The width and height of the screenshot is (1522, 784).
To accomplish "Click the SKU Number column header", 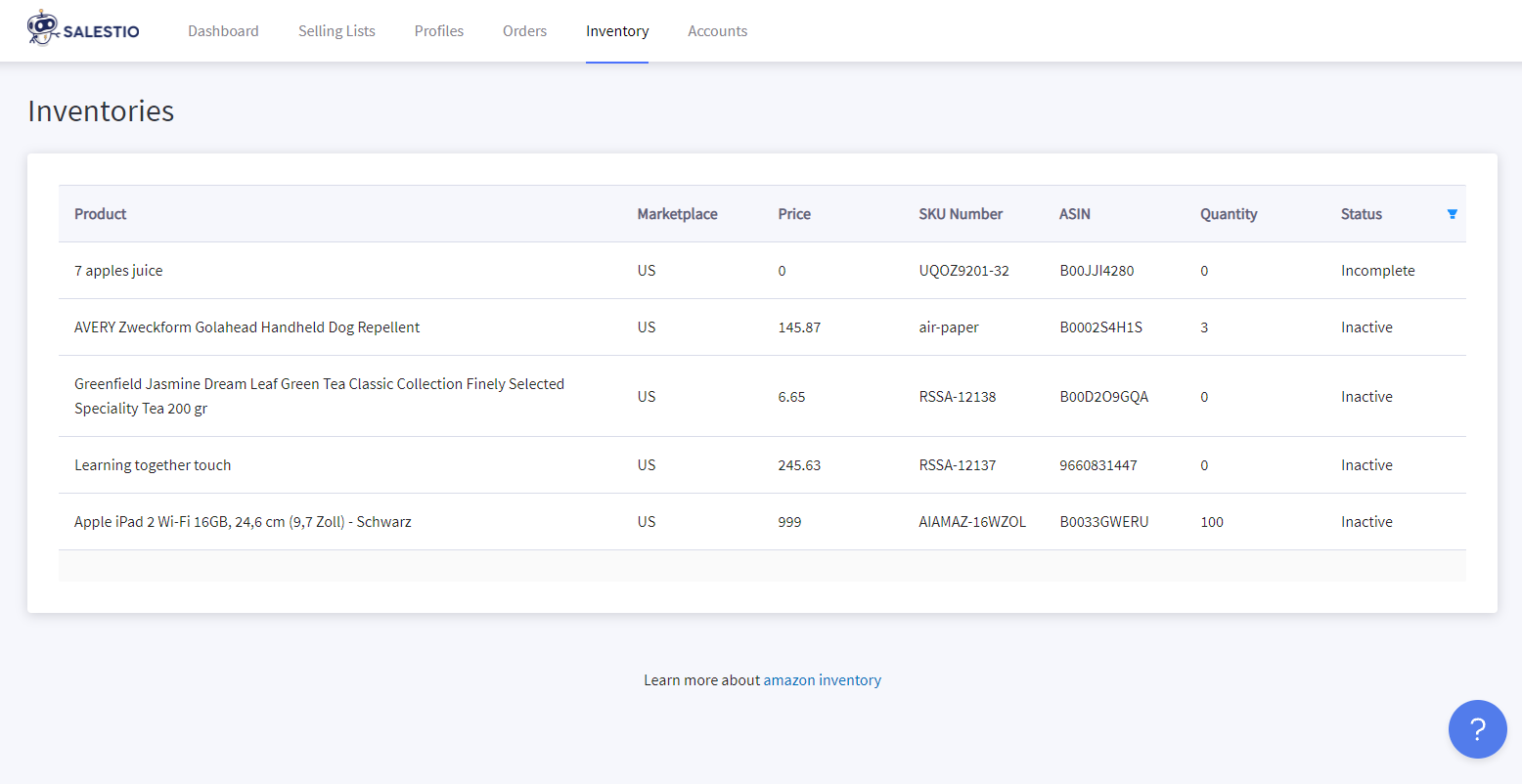I will [x=961, y=214].
